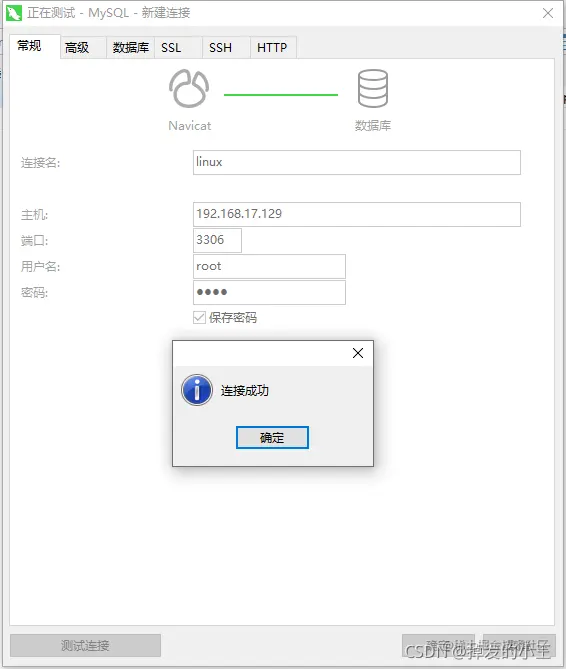Image resolution: width=566 pixels, height=669 pixels.
Task: Switch to the SSL tab
Action: coord(178,47)
